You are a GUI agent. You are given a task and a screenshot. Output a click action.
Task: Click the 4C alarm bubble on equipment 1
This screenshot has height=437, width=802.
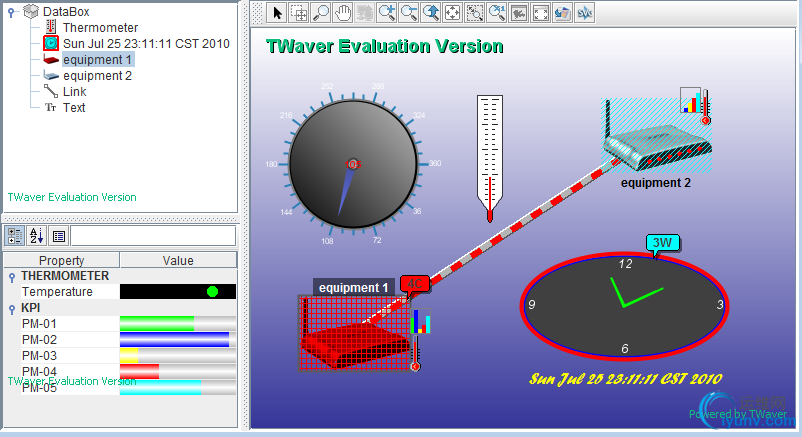pyautogui.click(x=415, y=284)
